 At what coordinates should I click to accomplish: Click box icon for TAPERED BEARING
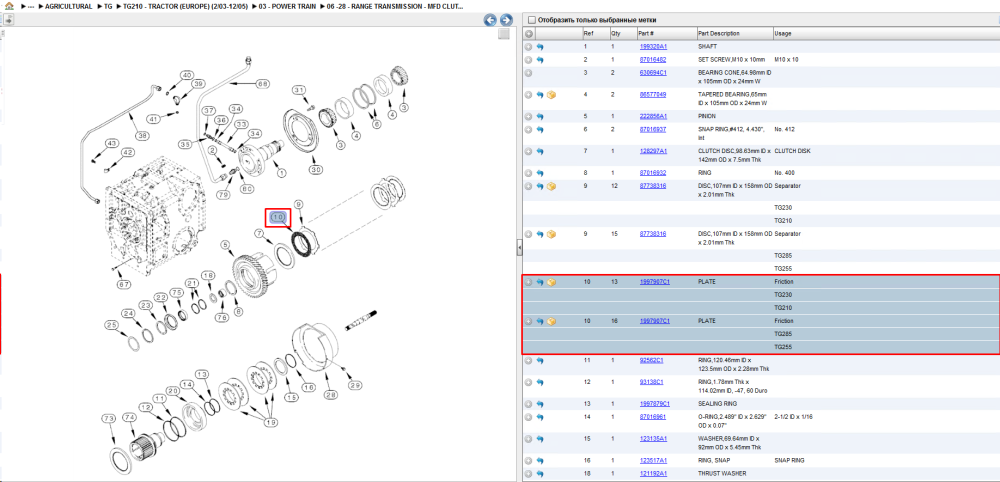(552, 94)
